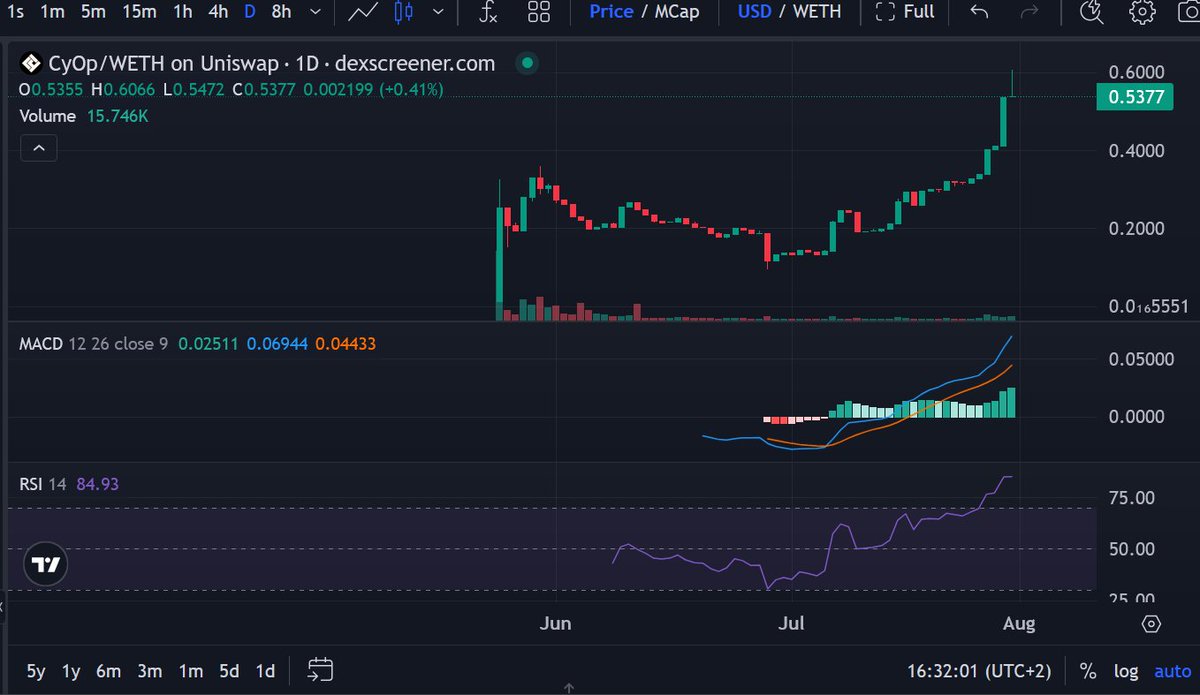Open the timeframe dropdown chevron
1200x695 pixels.
click(x=316, y=12)
